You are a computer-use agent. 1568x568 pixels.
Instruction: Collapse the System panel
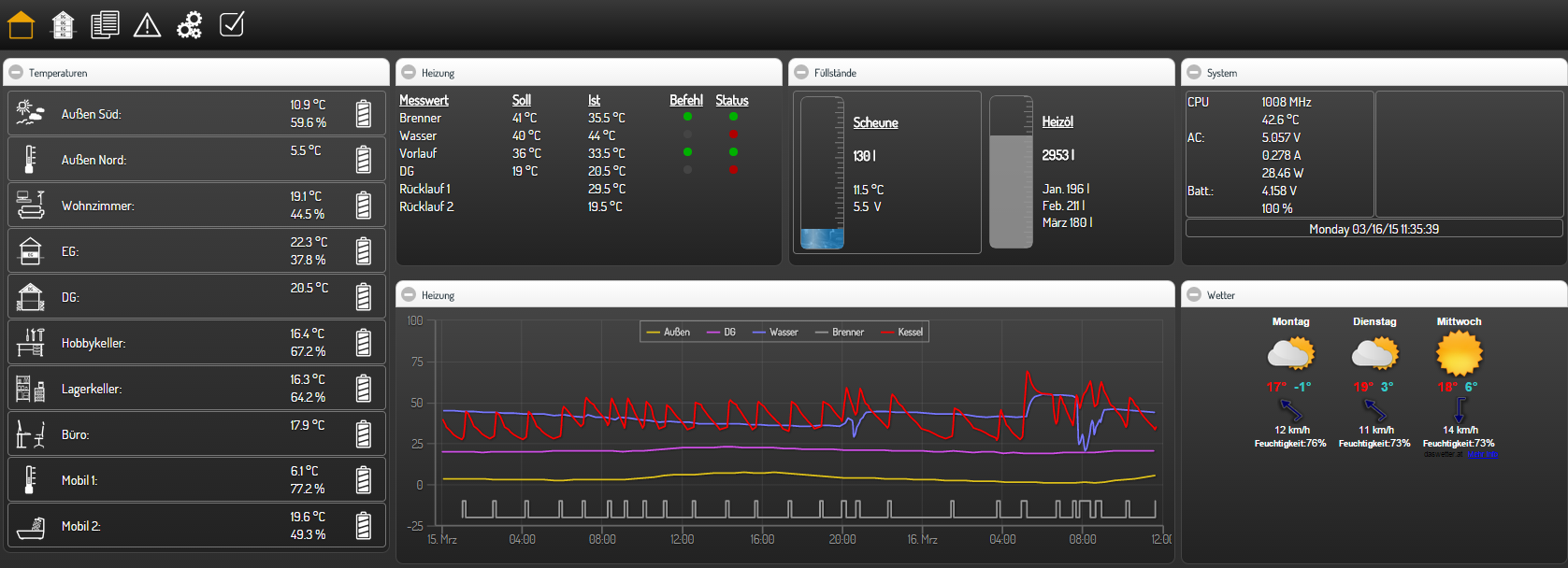pos(1194,73)
